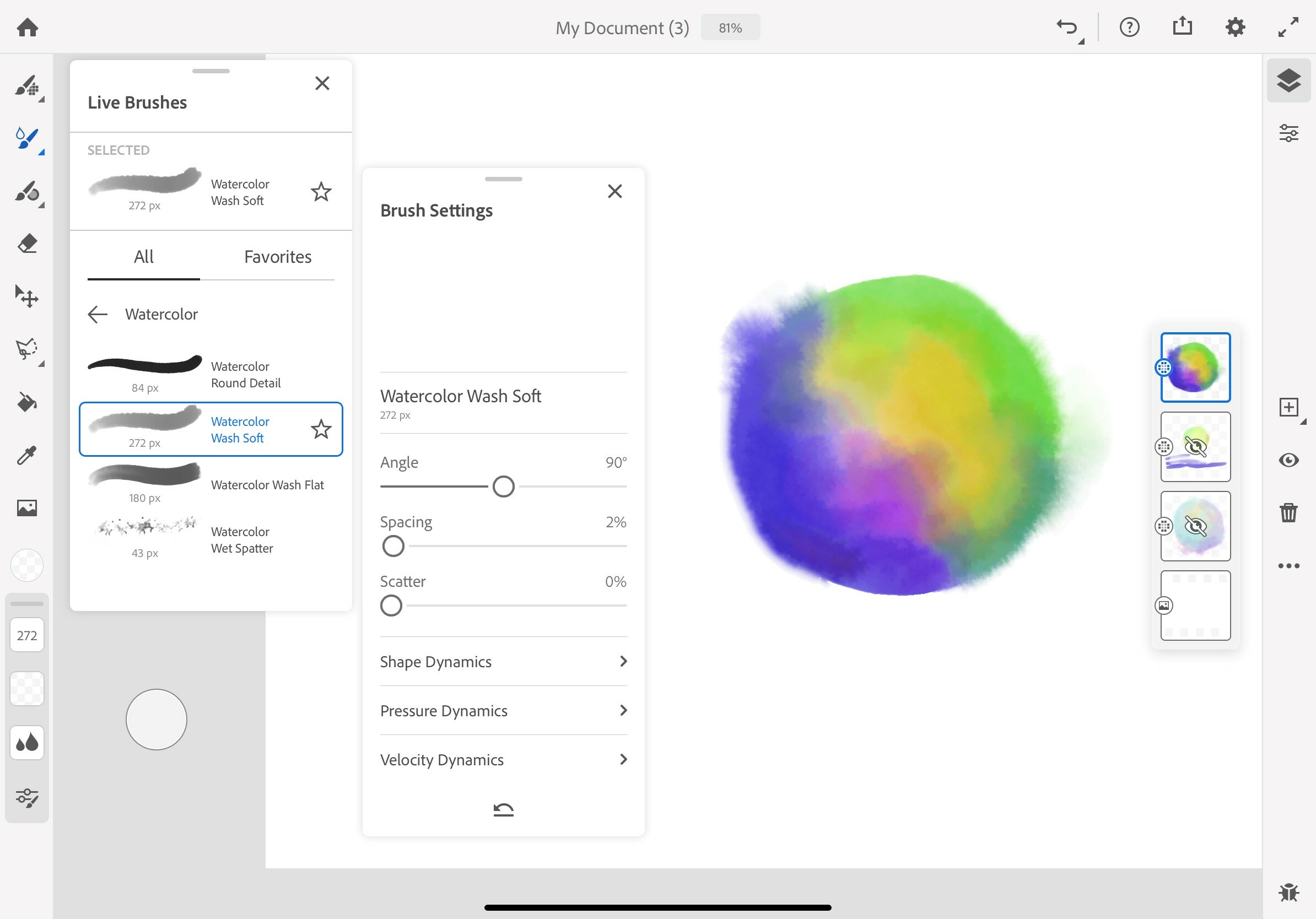Select the Move tool
Screen dimensions: 1316x919
(x=26, y=296)
